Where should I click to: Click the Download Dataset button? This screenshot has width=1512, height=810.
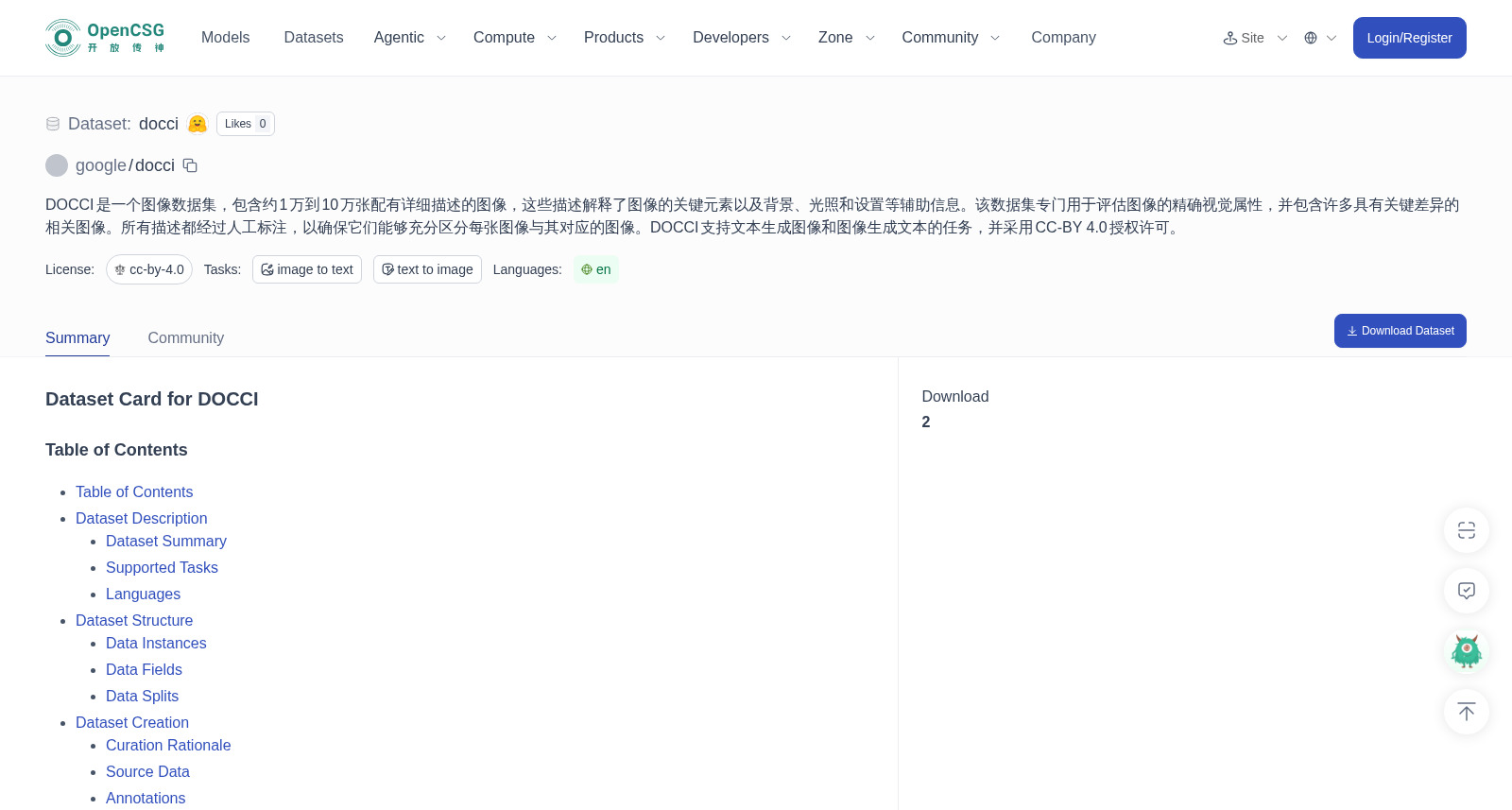pos(1400,331)
